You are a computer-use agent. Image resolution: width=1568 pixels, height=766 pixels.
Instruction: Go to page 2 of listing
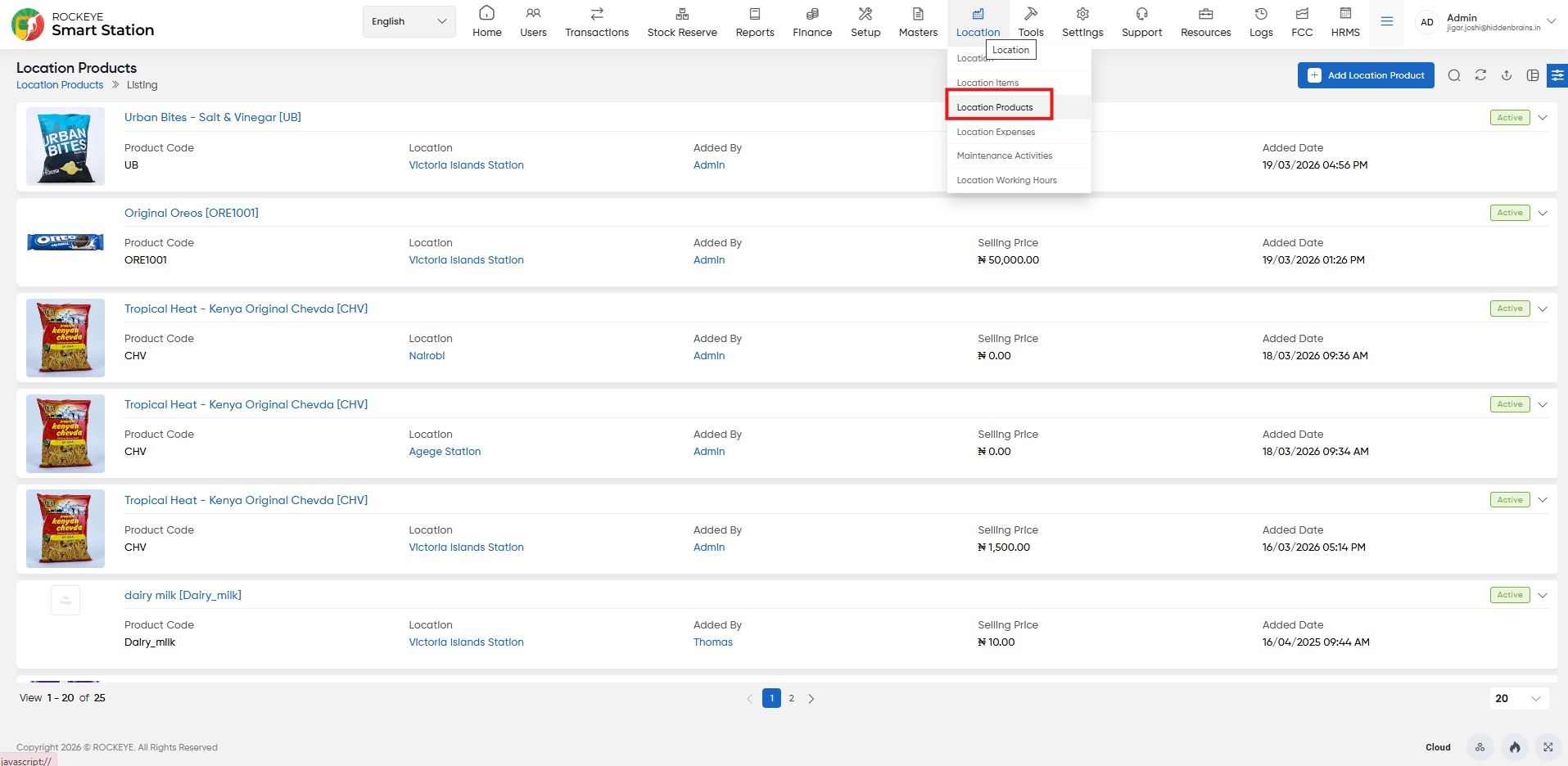click(x=791, y=698)
